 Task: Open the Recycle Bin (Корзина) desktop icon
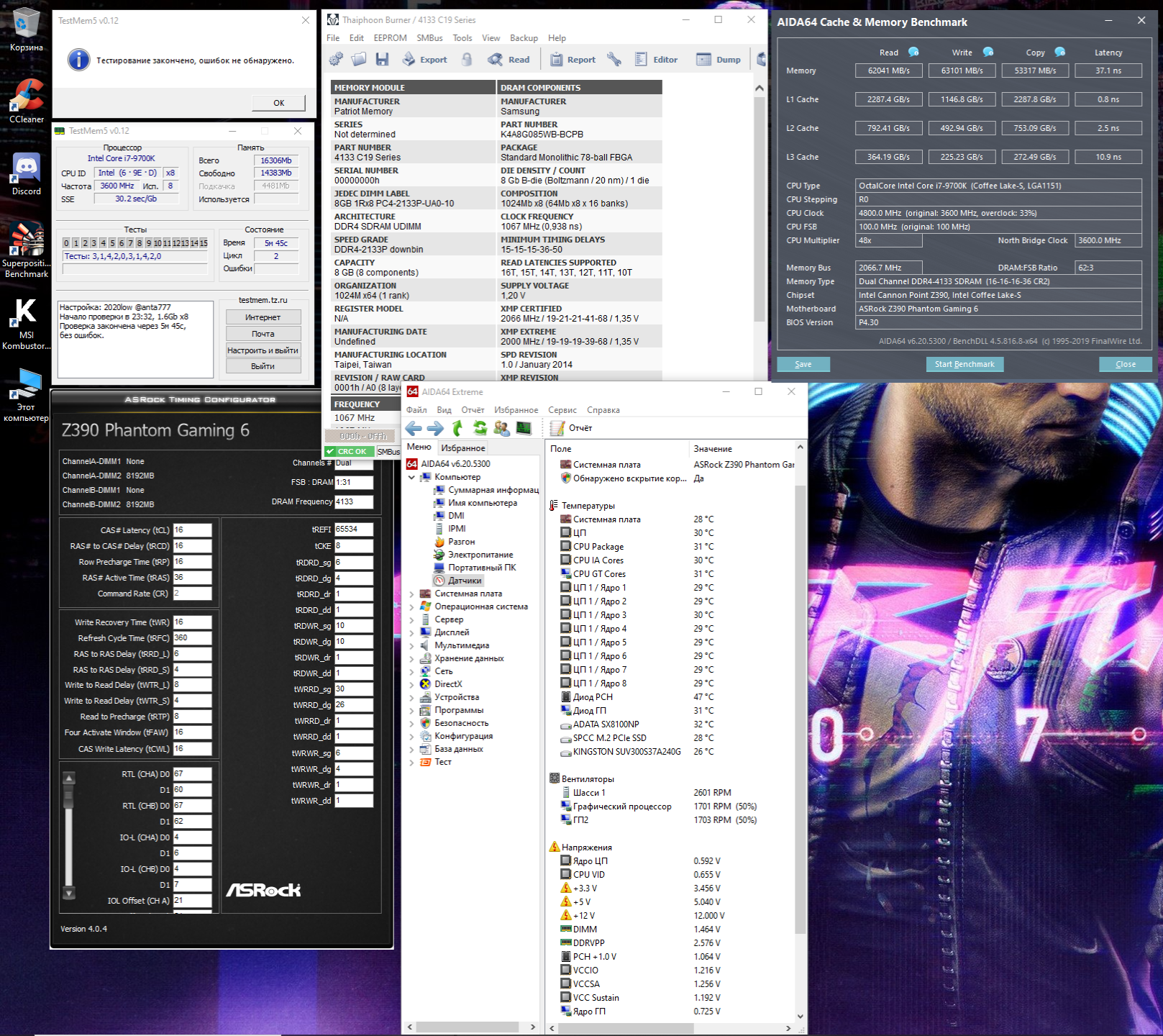pyautogui.click(x=26, y=29)
